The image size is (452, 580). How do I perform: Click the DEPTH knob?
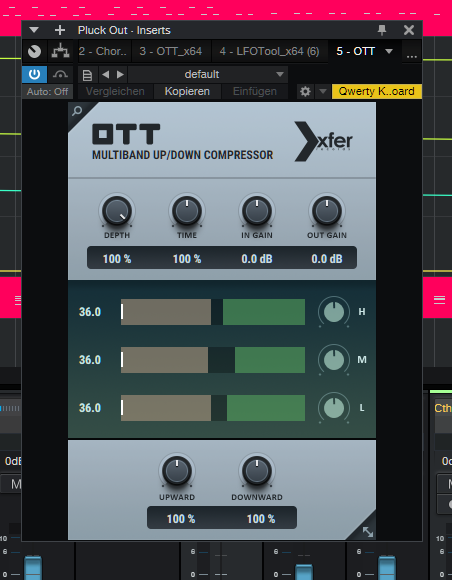[117, 211]
